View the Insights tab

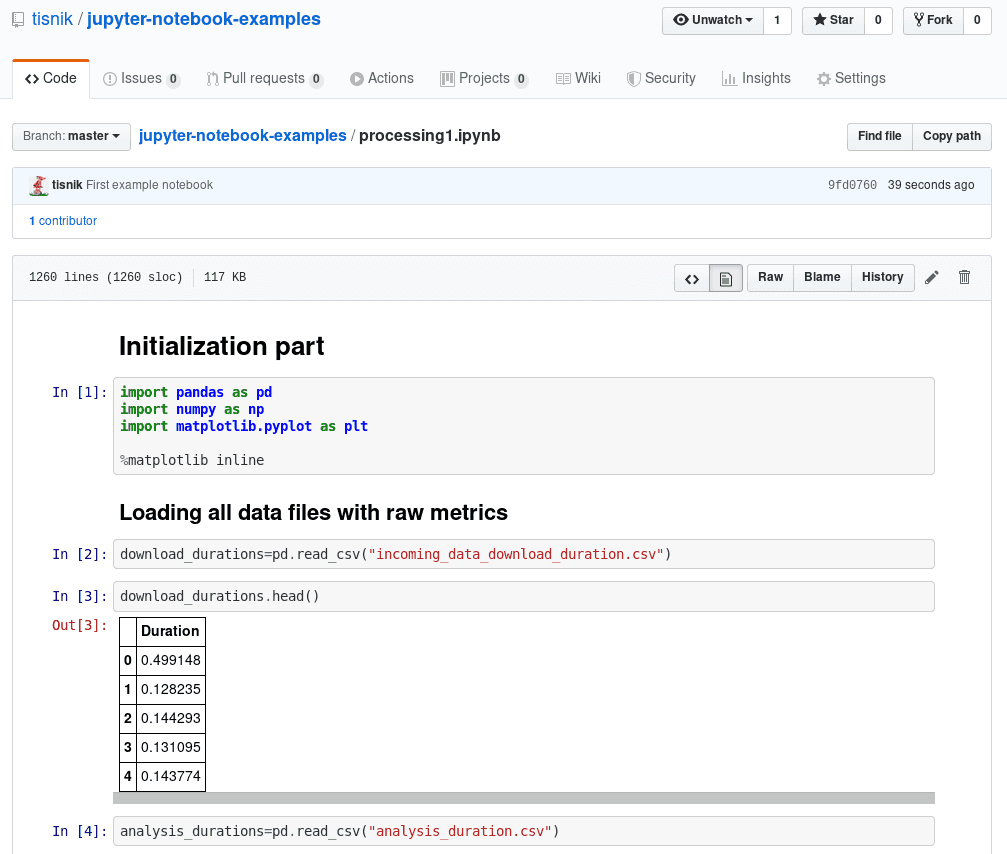tap(756, 78)
